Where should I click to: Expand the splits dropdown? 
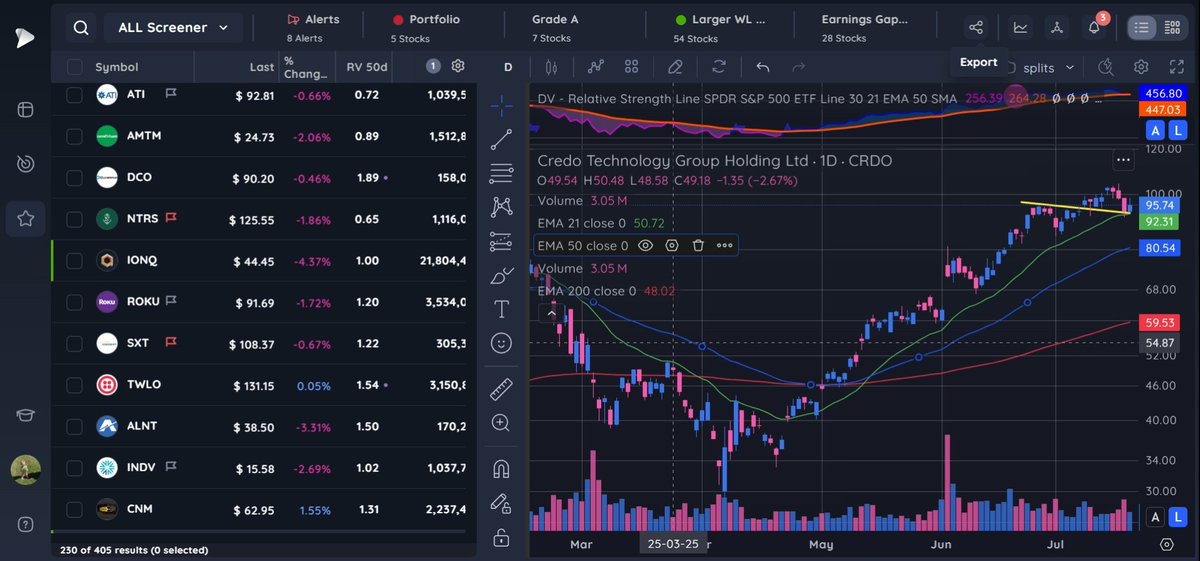point(1049,67)
